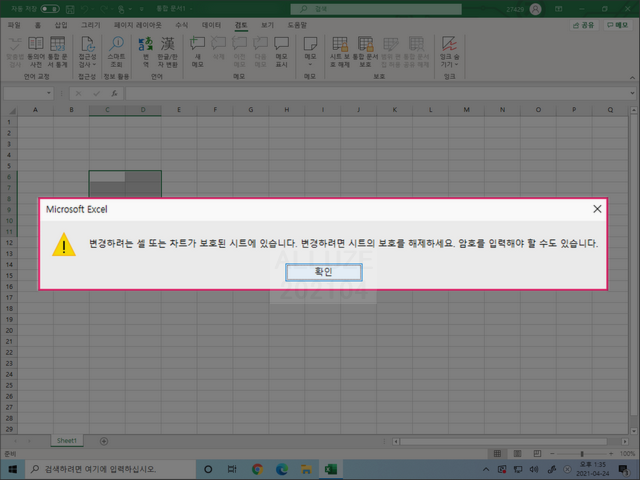640x480 pixels.
Task: Click the 번역 translate icon
Action: (146, 51)
